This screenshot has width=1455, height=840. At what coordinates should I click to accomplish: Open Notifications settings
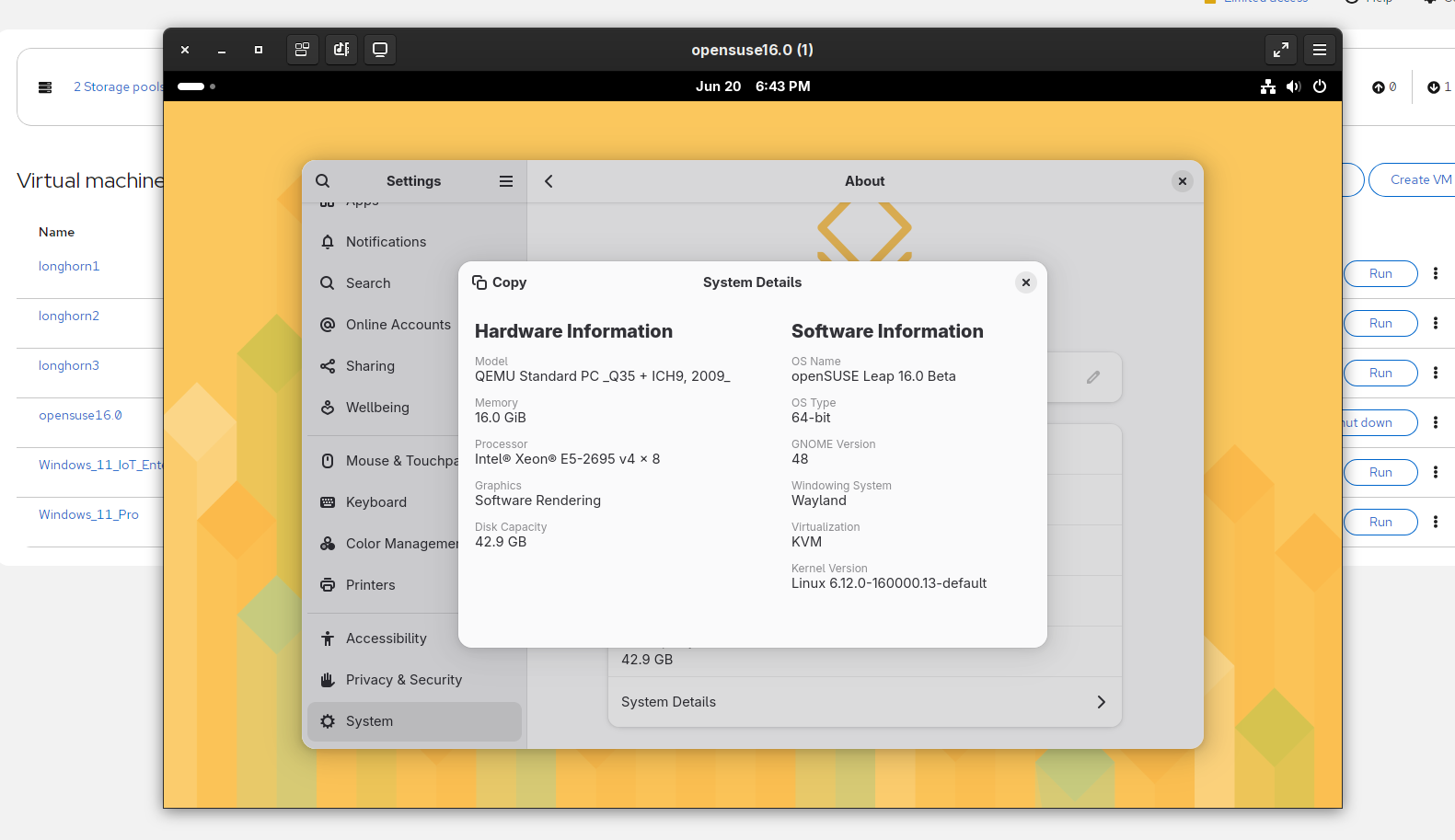pyautogui.click(x=414, y=242)
